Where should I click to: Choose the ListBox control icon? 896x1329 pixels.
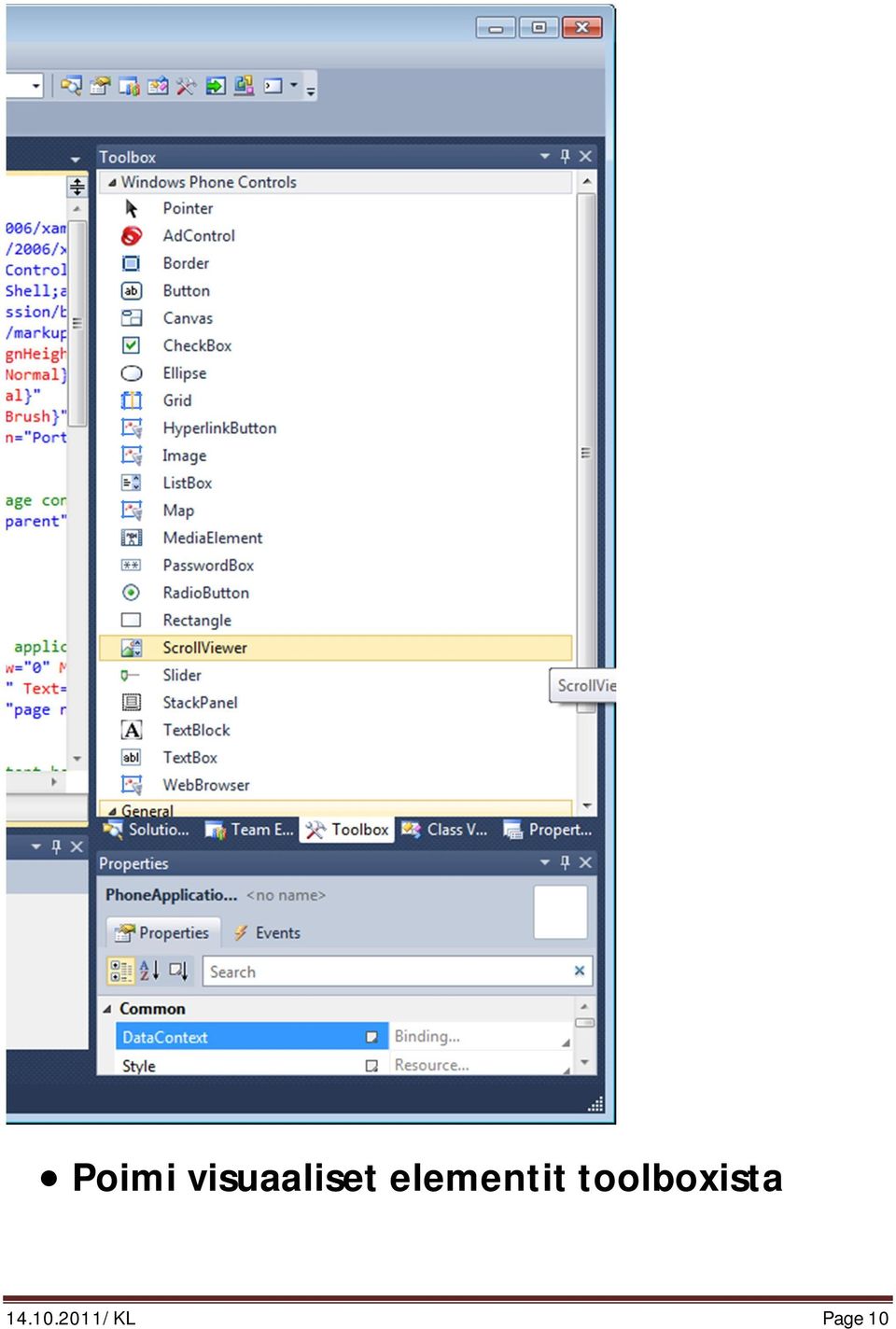coord(132,483)
